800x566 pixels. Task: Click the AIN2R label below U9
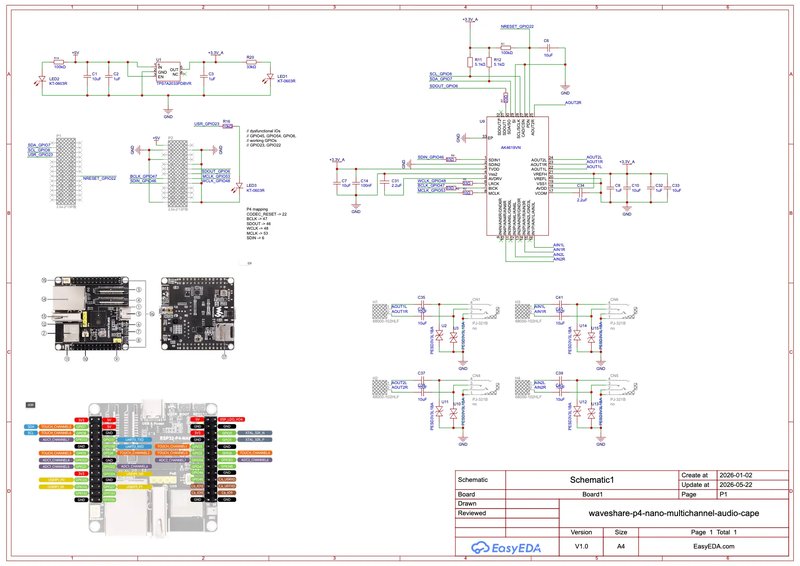click(559, 259)
